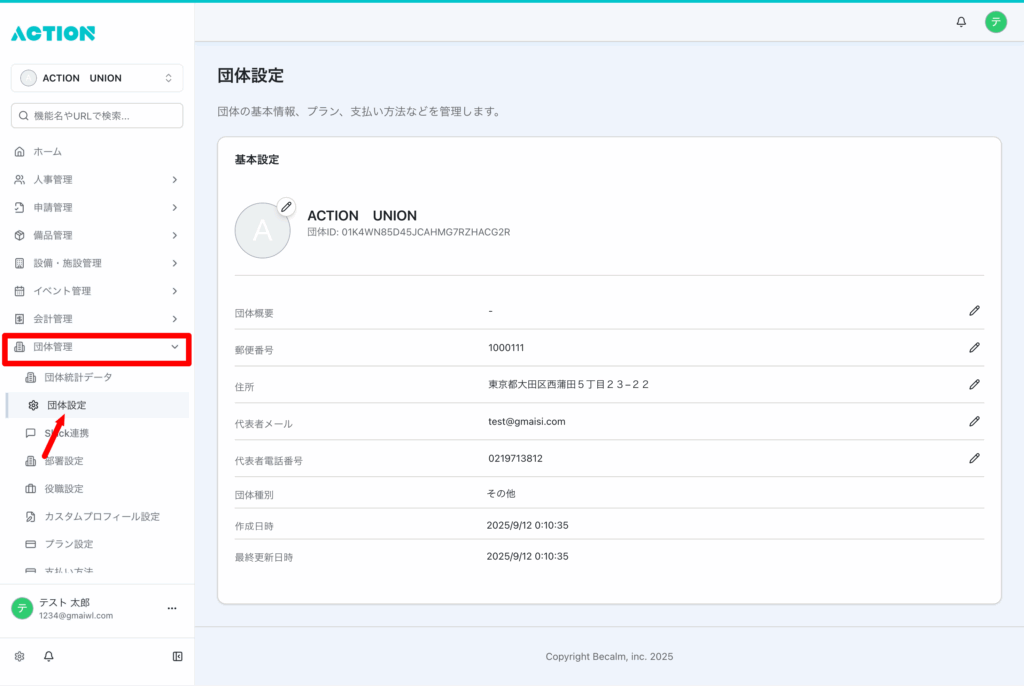Viewport: 1024px width, 686px height.
Task: Click the pencil icon next to 団体概要
Action: point(974,311)
